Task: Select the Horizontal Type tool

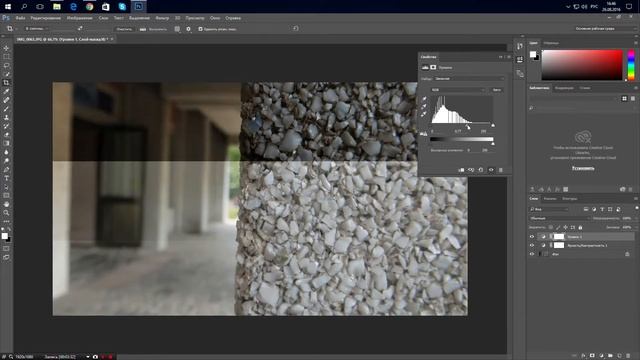Action: pyautogui.click(x=6, y=178)
